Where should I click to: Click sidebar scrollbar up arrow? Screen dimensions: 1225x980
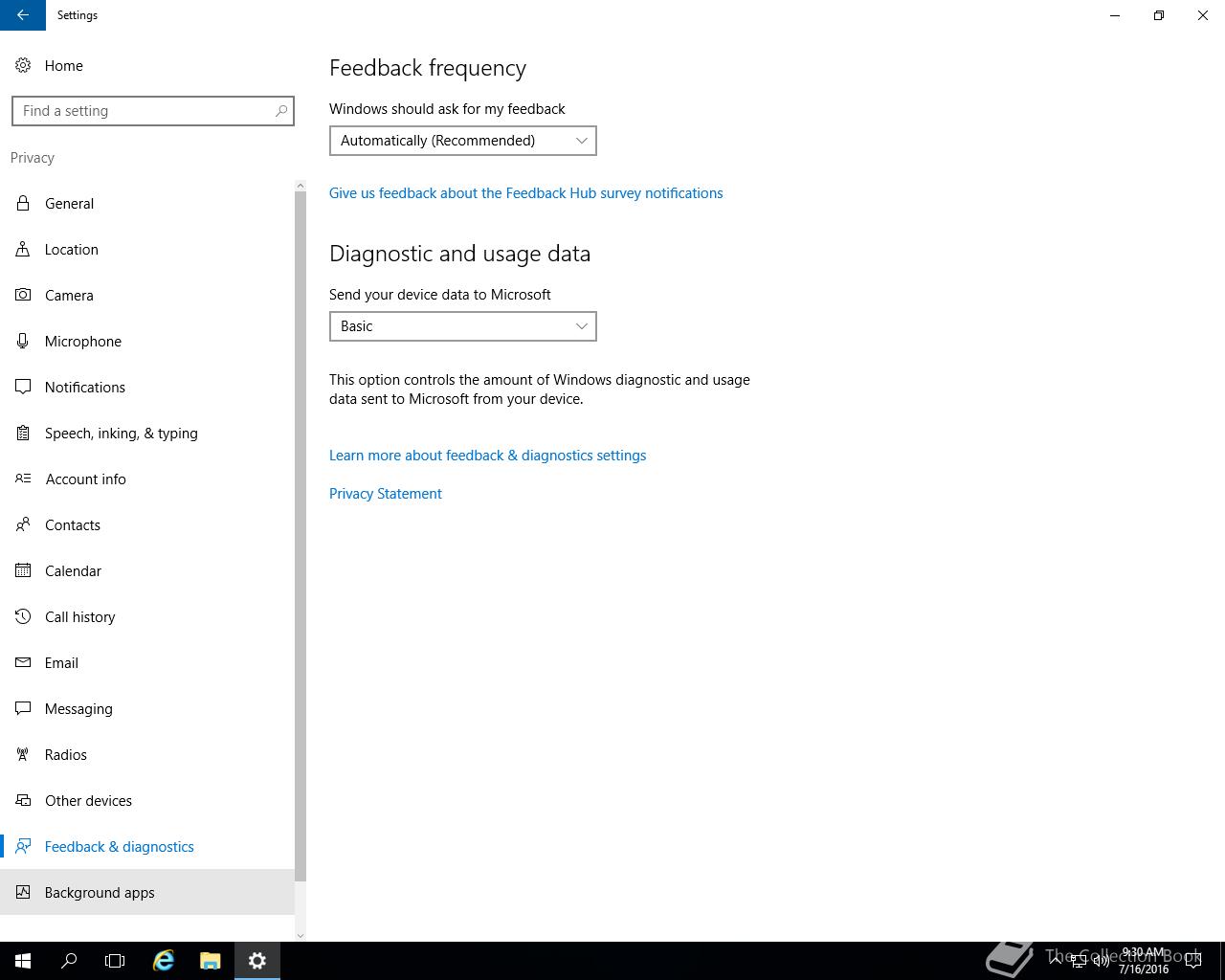click(301, 186)
